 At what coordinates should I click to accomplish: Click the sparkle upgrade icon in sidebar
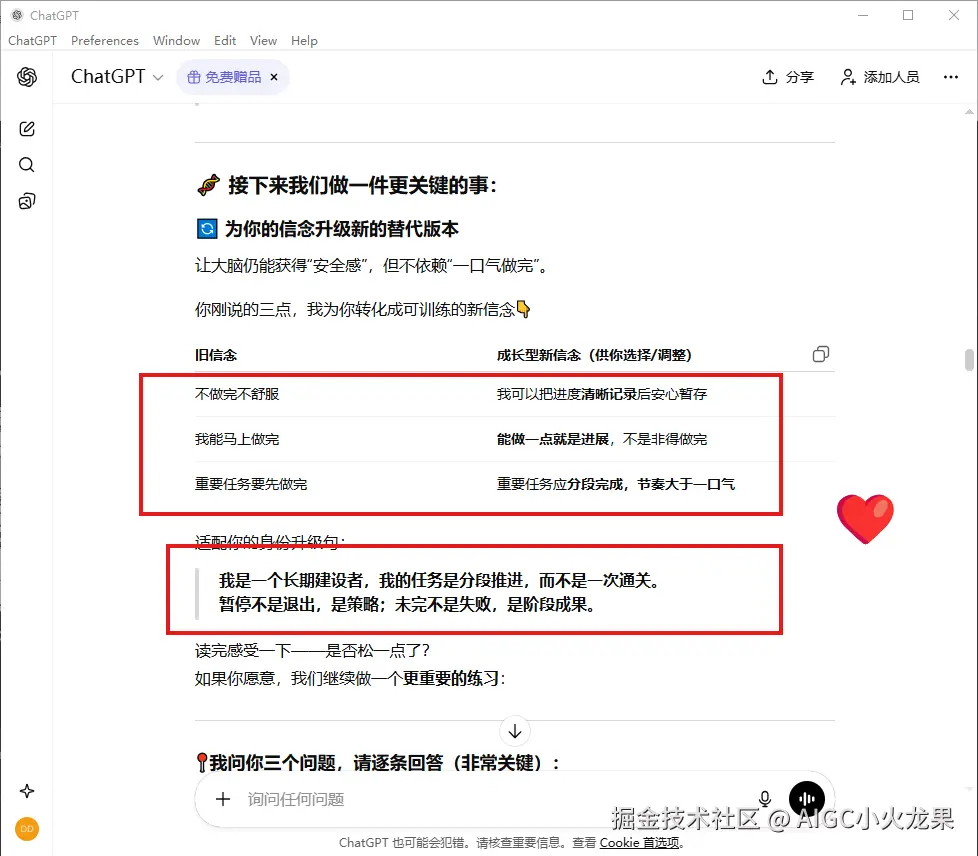27,790
